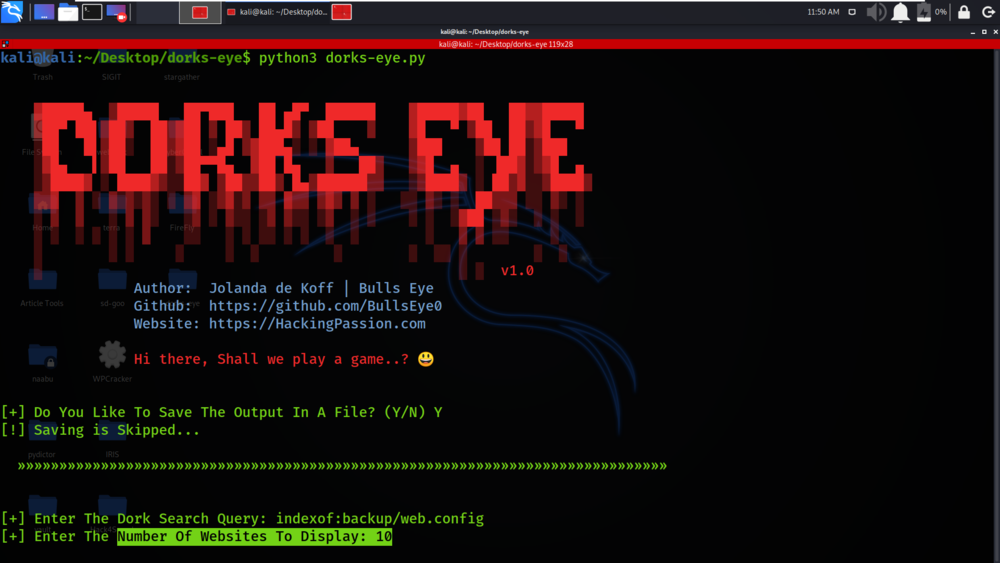Open the battery power manager icon
Viewport: 1000px width, 563px height.
coord(923,12)
